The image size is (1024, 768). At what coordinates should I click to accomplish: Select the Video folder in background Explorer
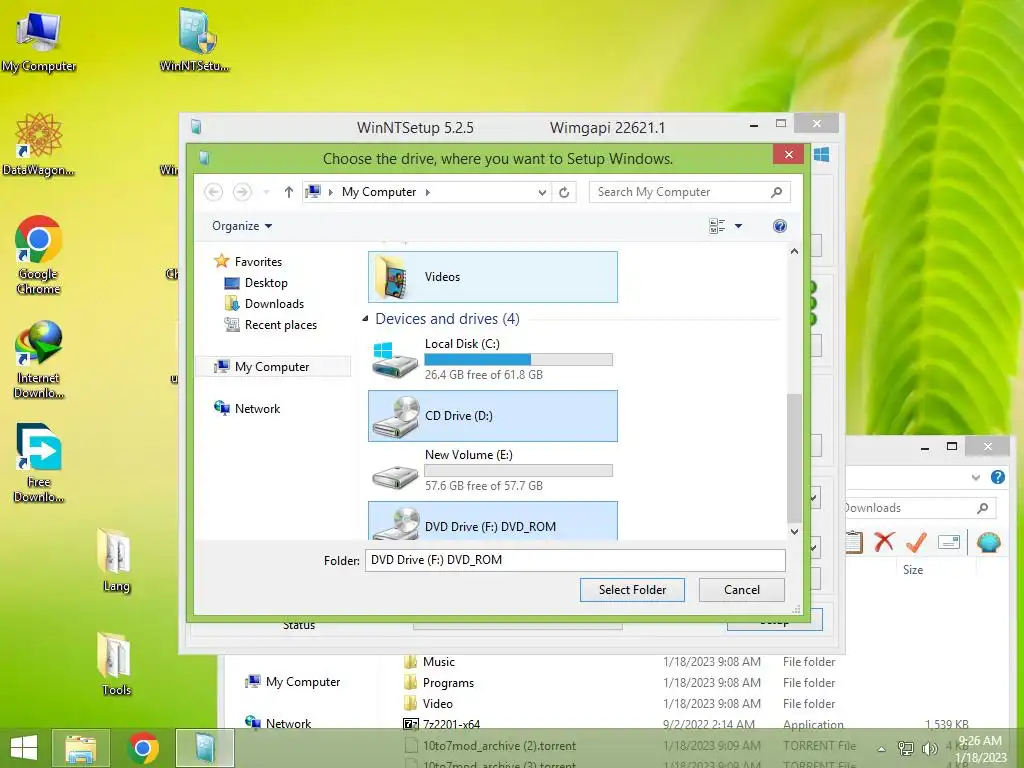pos(428,703)
